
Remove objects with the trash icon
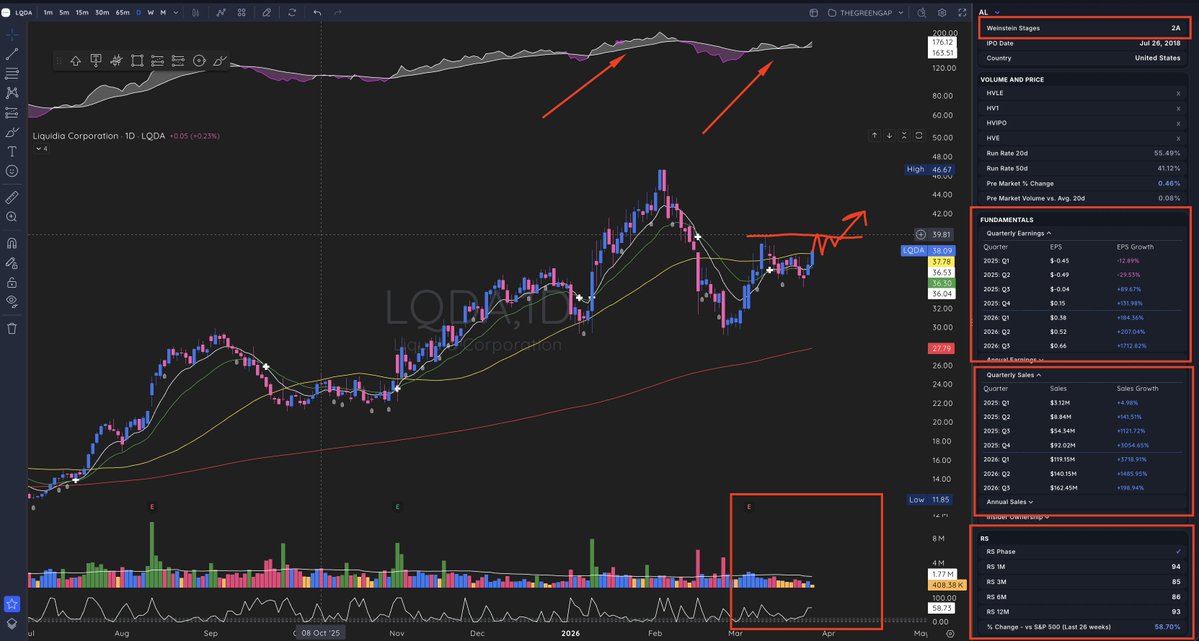12,328
